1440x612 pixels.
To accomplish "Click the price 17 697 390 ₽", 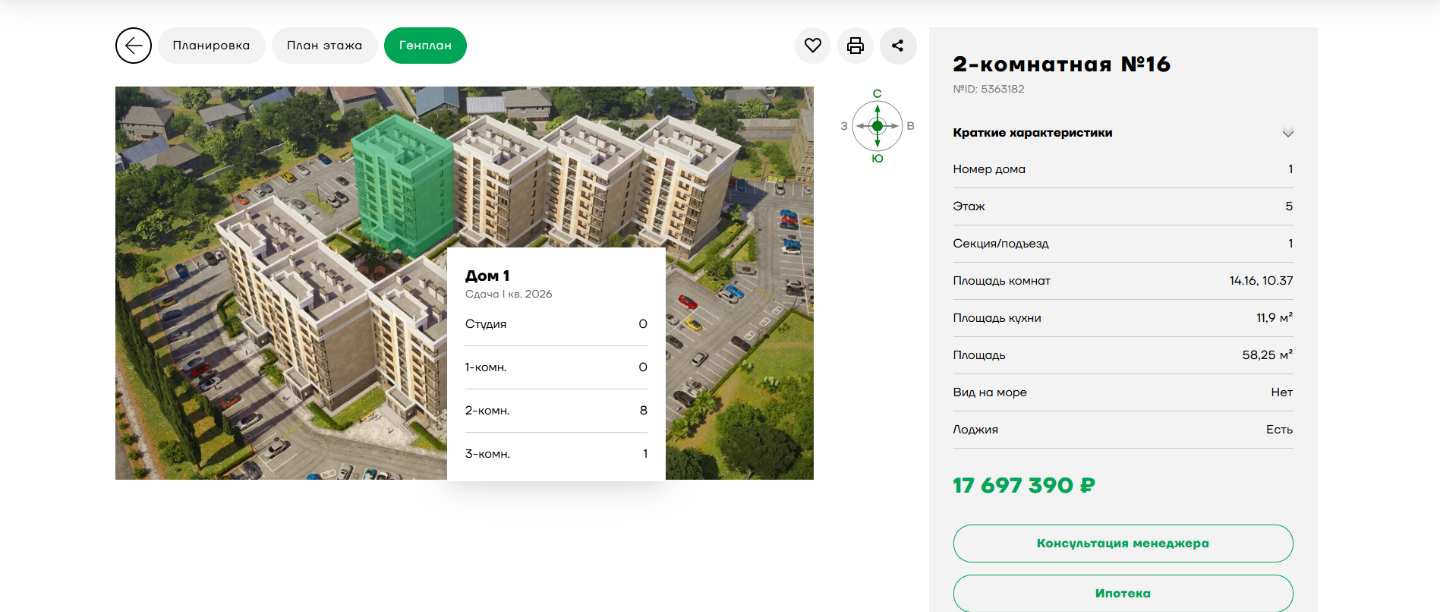I will pyautogui.click(x=1024, y=486).
